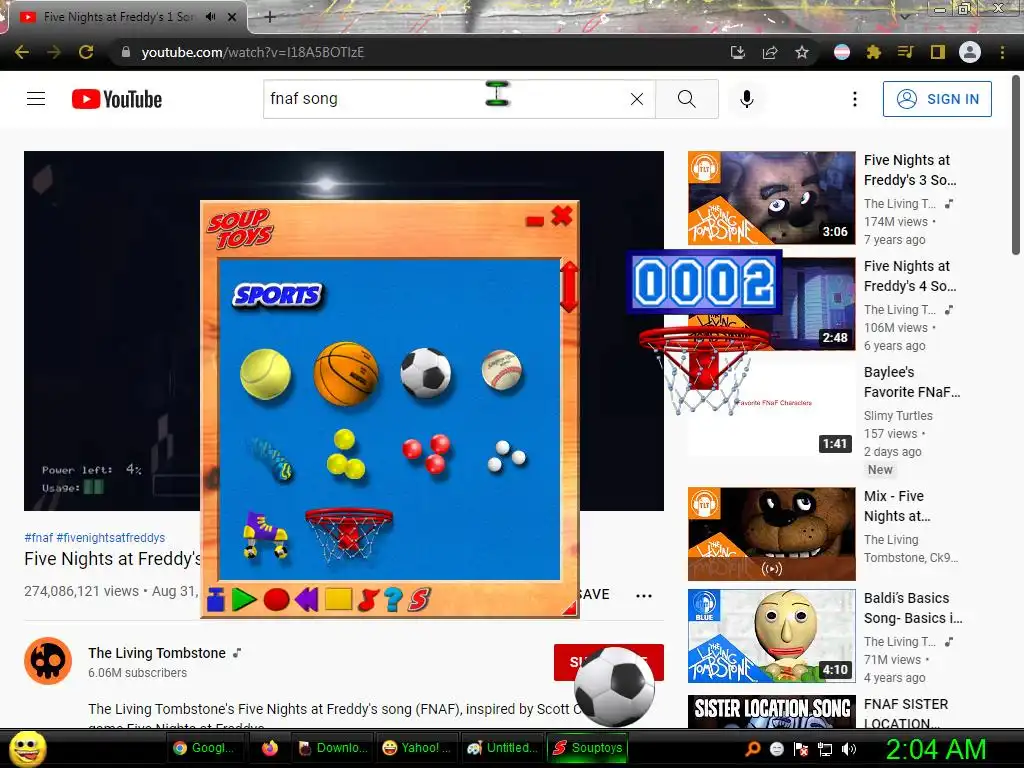Select the red balls cluster toy
This screenshot has height=768, width=1024.
(x=426, y=453)
